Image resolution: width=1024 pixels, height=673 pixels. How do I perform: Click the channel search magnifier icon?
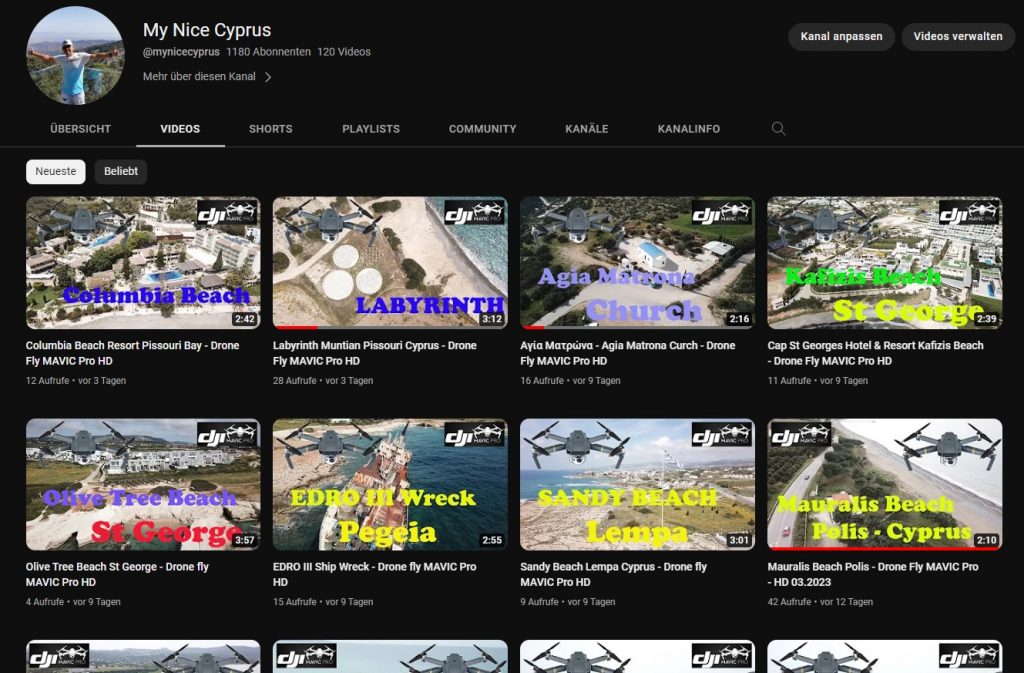click(778, 129)
